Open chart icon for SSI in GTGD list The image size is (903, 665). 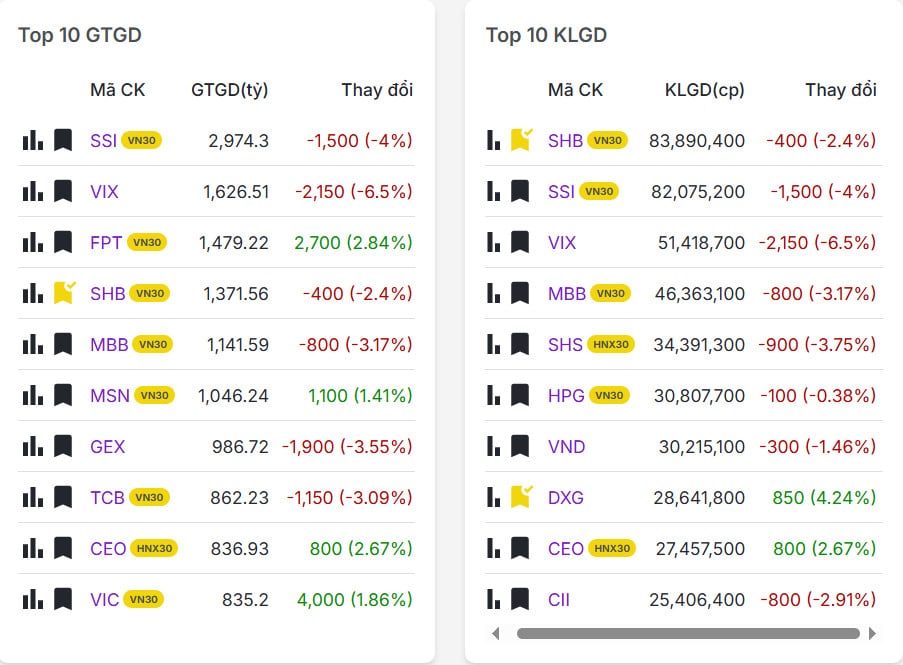32,140
